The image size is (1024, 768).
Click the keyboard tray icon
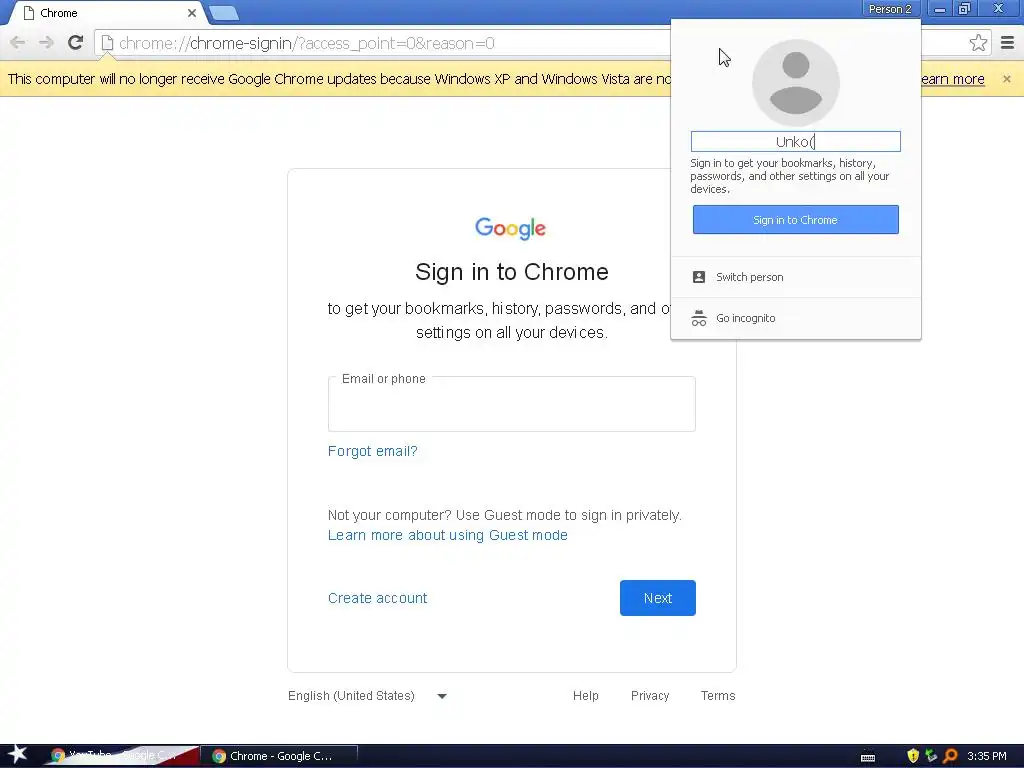(x=868, y=757)
